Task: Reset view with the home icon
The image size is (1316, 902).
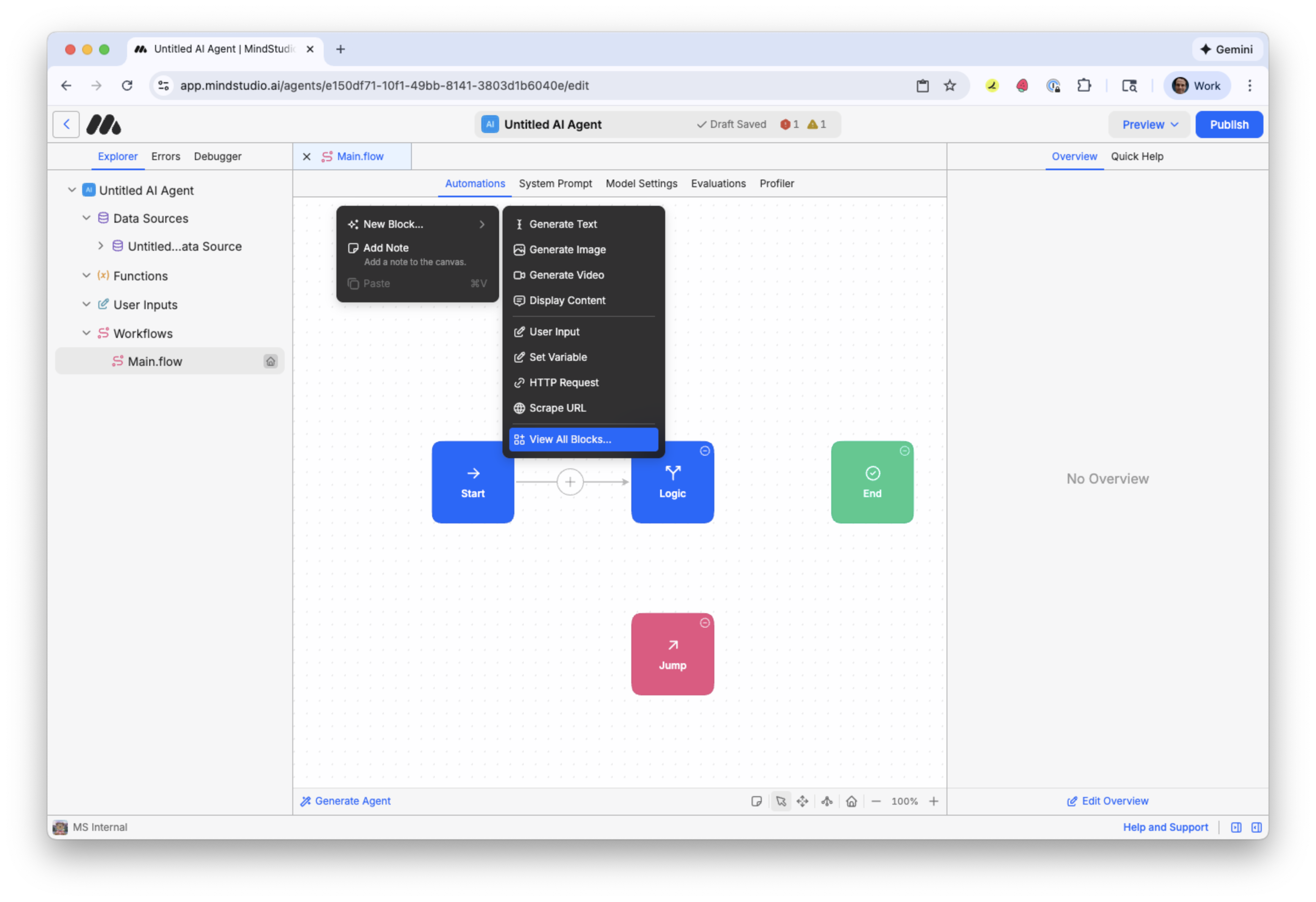Action: point(851,801)
